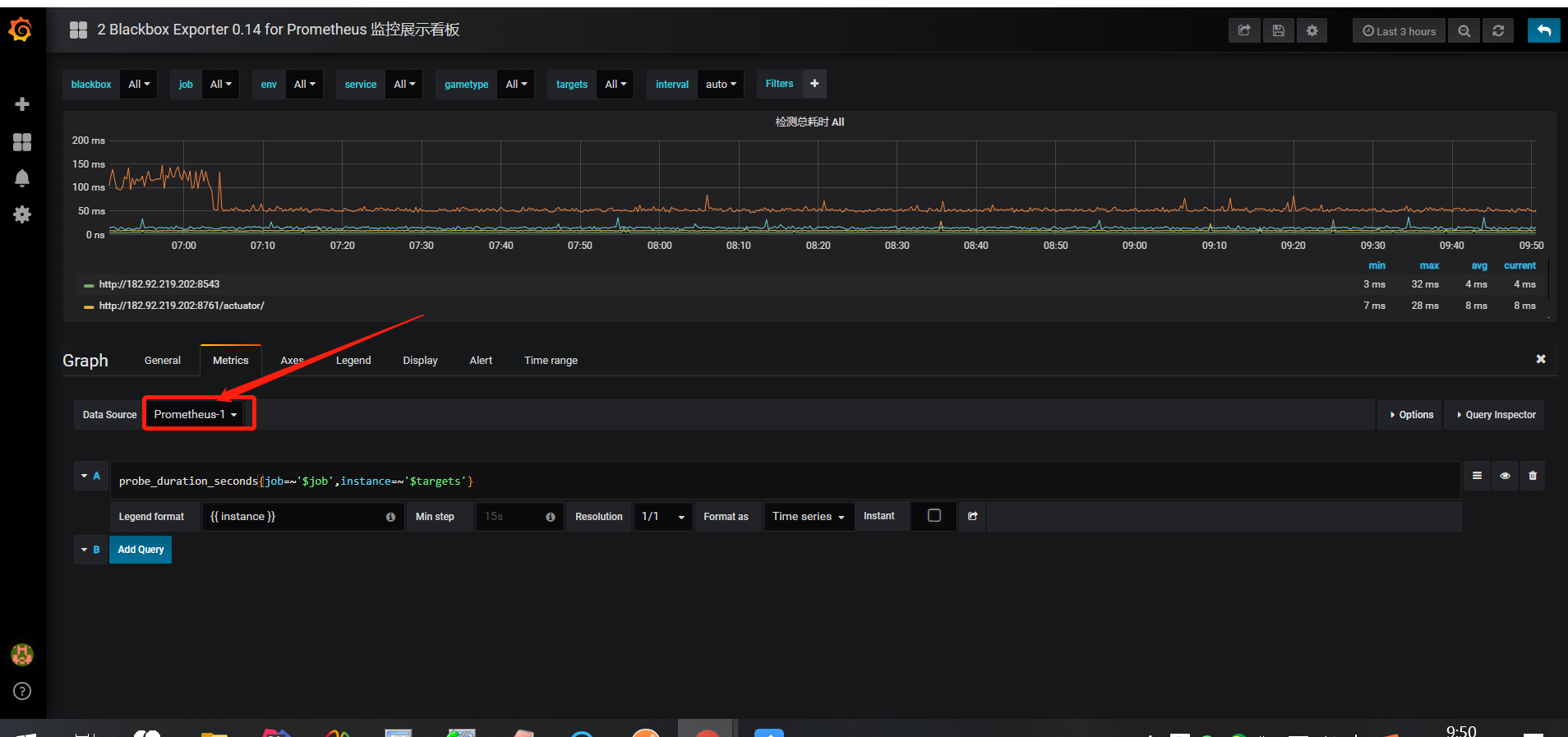Open the Help question mark icon
The height and width of the screenshot is (737, 1568).
(x=22, y=691)
